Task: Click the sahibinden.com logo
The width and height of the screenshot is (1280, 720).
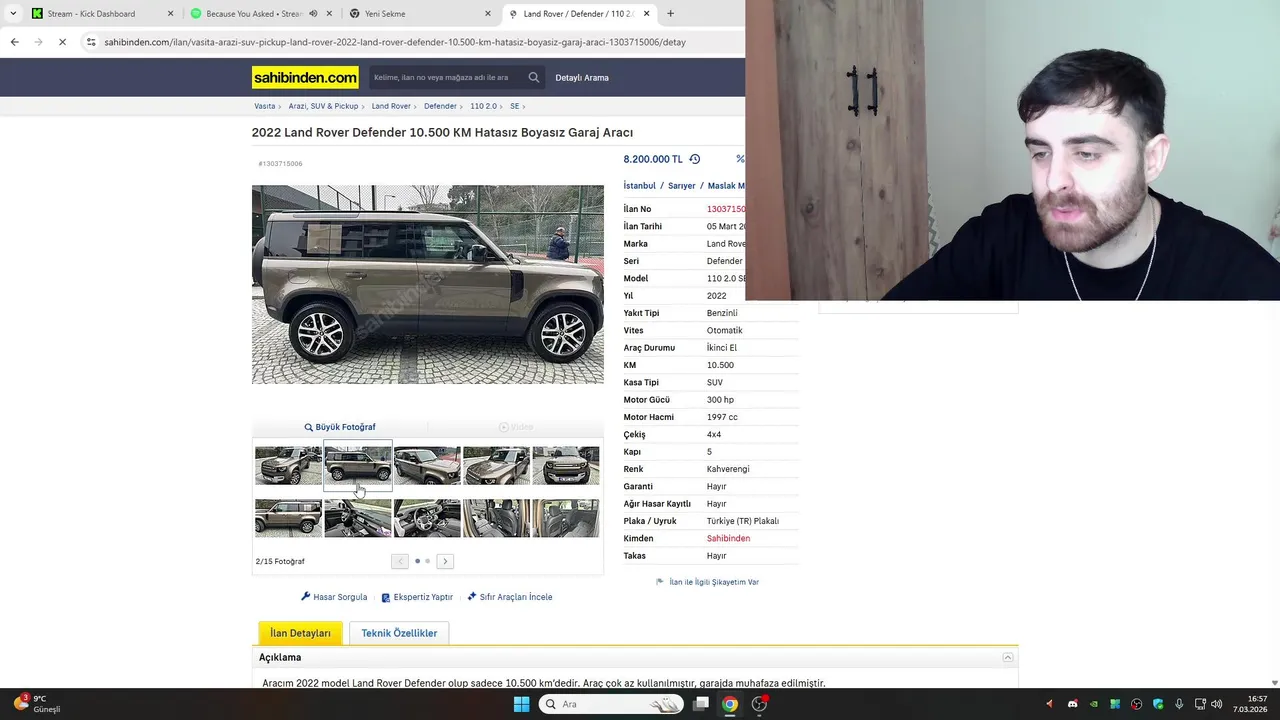Action: (x=305, y=77)
